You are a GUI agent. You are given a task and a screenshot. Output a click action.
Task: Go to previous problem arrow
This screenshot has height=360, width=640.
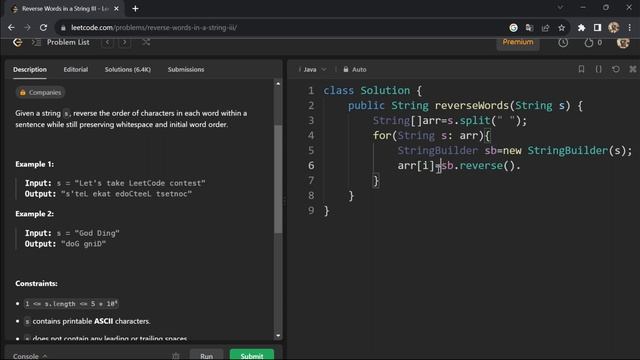point(107,42)
